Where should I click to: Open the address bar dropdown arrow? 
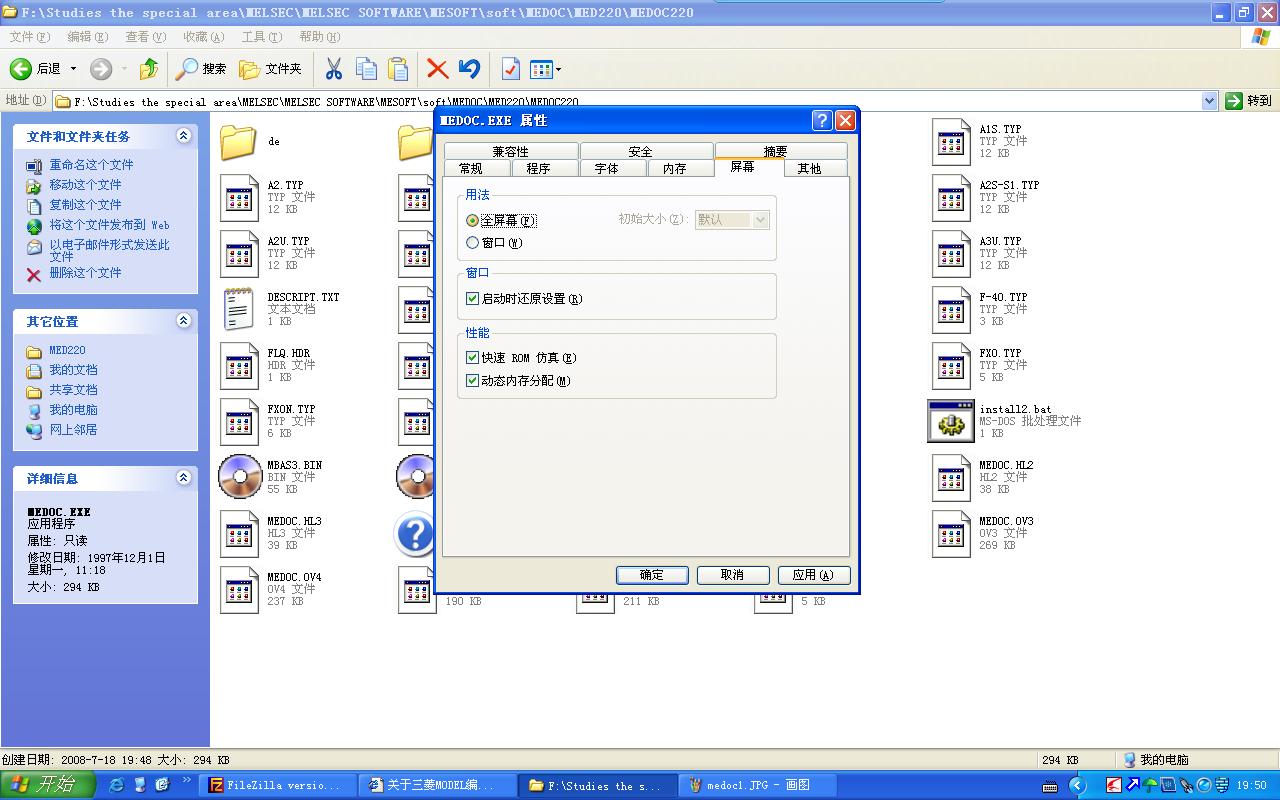pos(1209,101)
